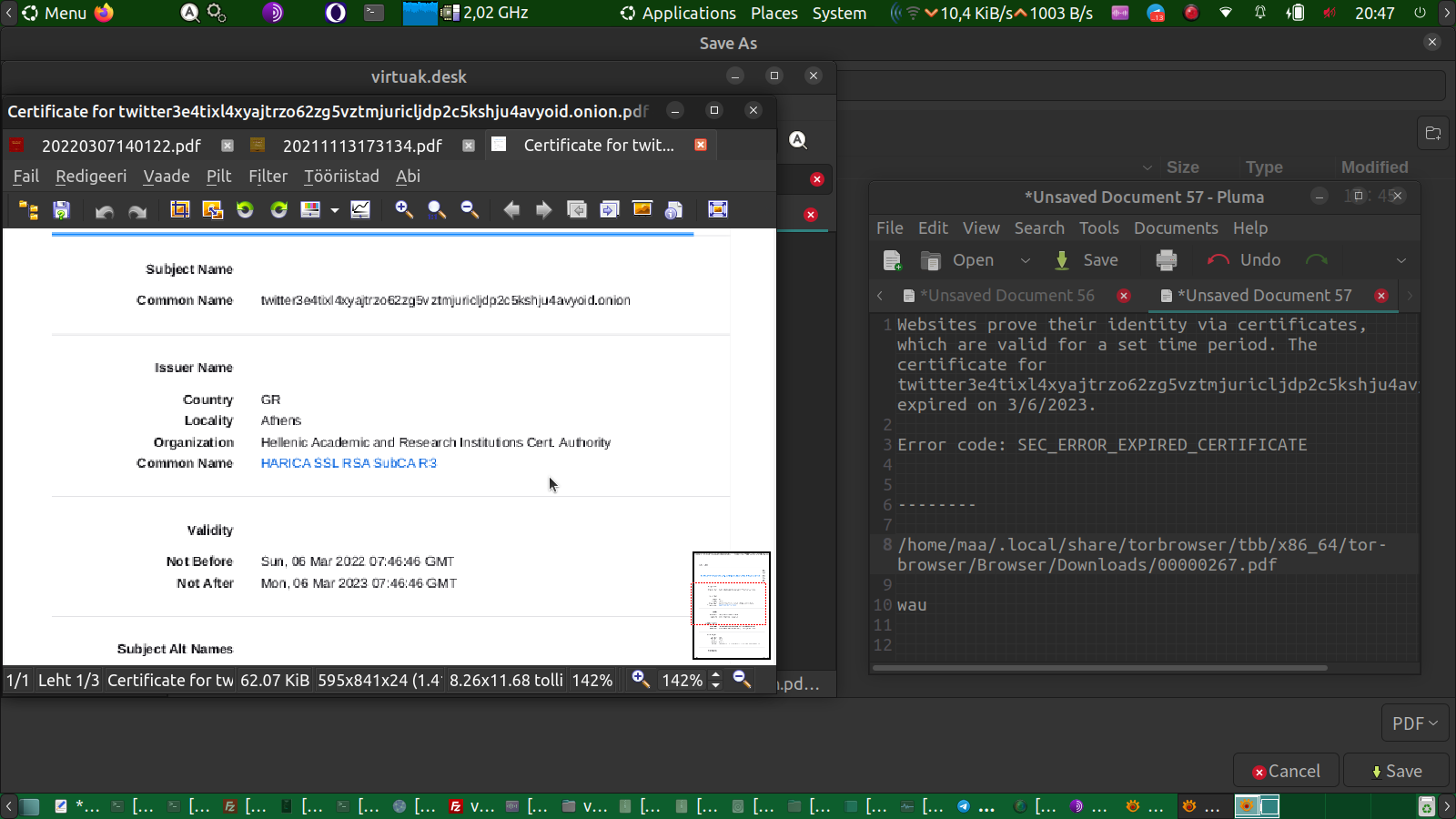1456x819 pixels.
Task: Click the HARICA SSL RSA SubCA R3 link
Action: [x=349, y=463]
